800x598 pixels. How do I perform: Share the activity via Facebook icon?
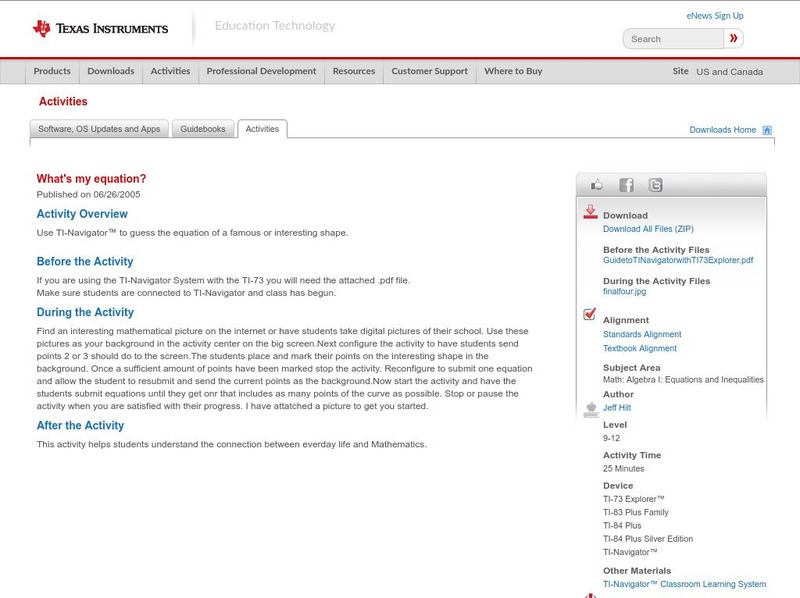(x=626, y=185)
